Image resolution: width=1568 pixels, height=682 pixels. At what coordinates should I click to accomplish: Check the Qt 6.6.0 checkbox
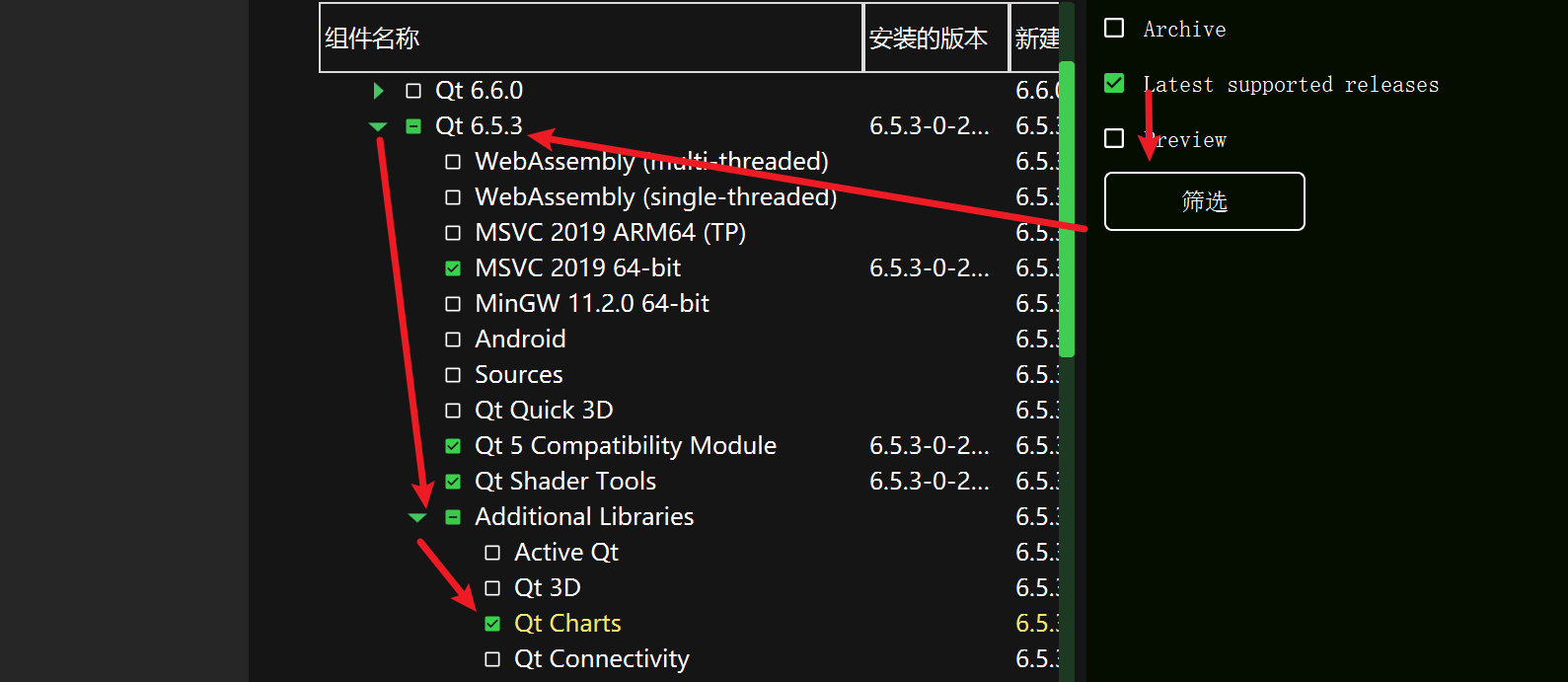pyautogui.click(x=413, y=91)
